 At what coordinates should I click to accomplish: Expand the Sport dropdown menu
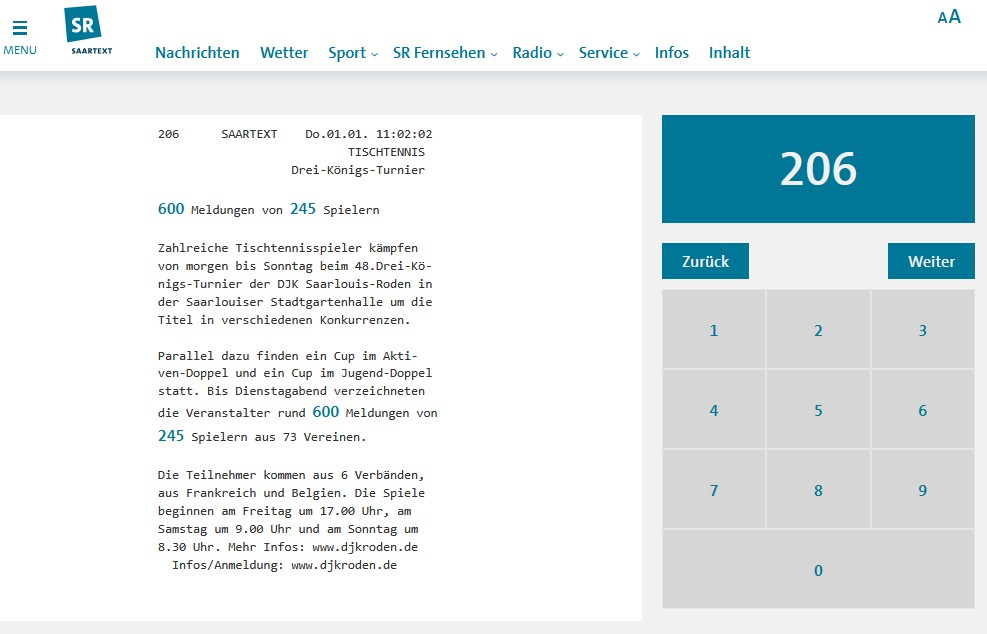pyautogui.click(x=352, y=53)
